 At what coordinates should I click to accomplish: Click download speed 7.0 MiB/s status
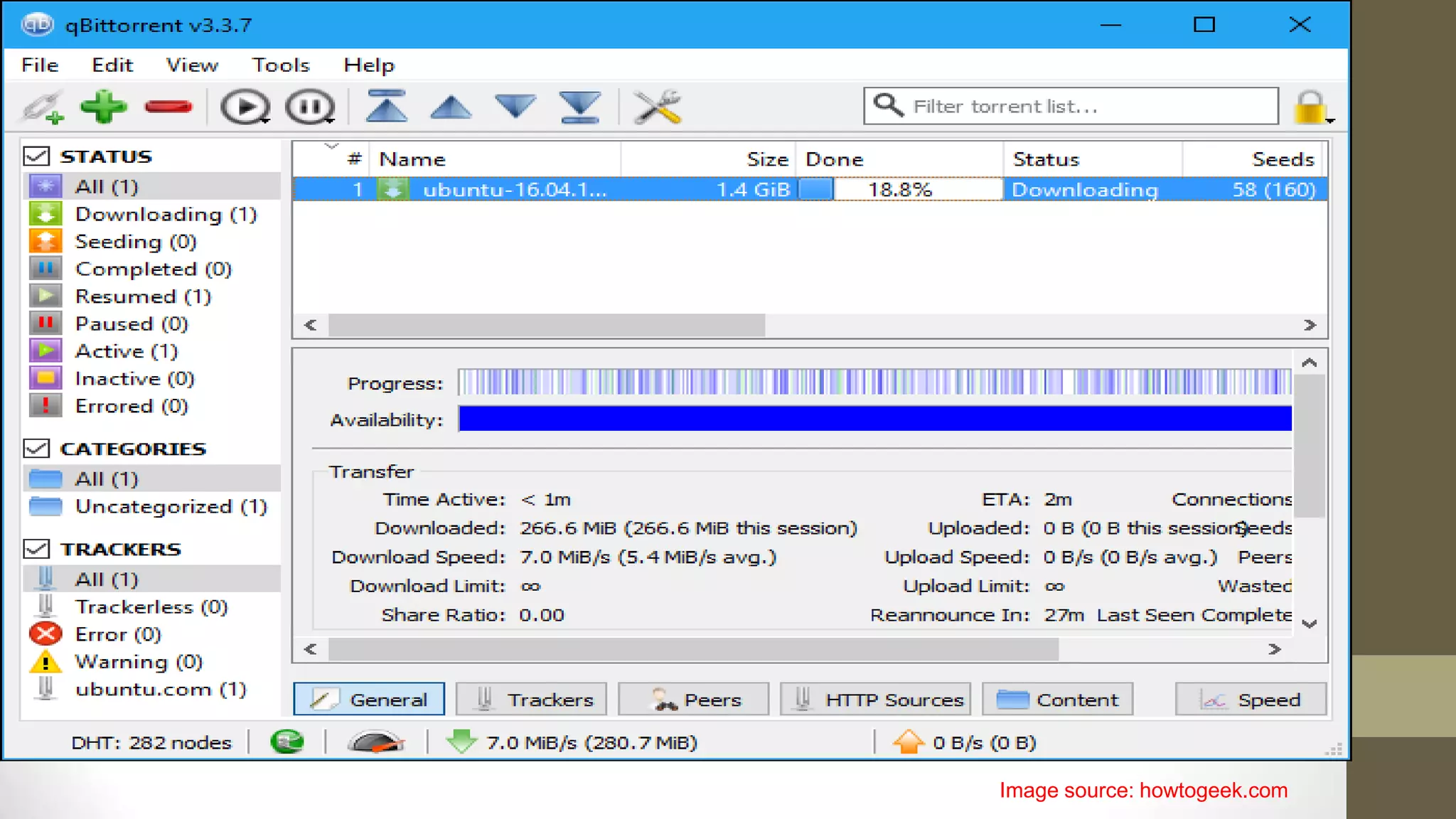click(x=572, y=742)
